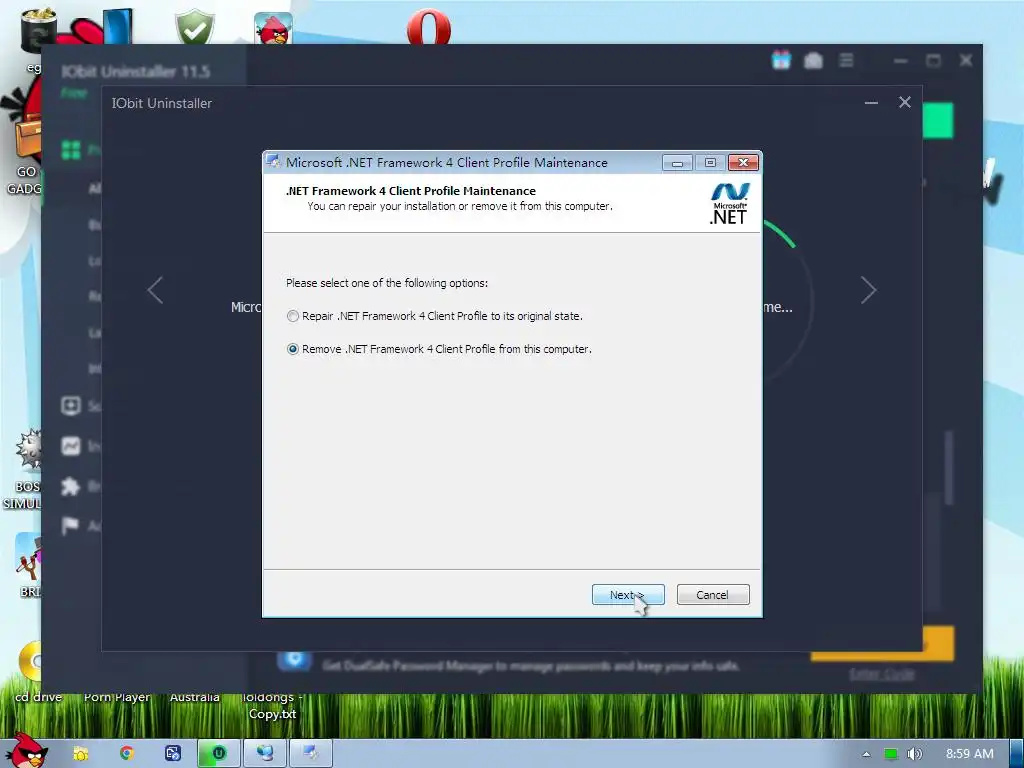The width and height of the screenshot is (1024, 768).
Task: Open the Angry Bird Start button
Action: 25,751
